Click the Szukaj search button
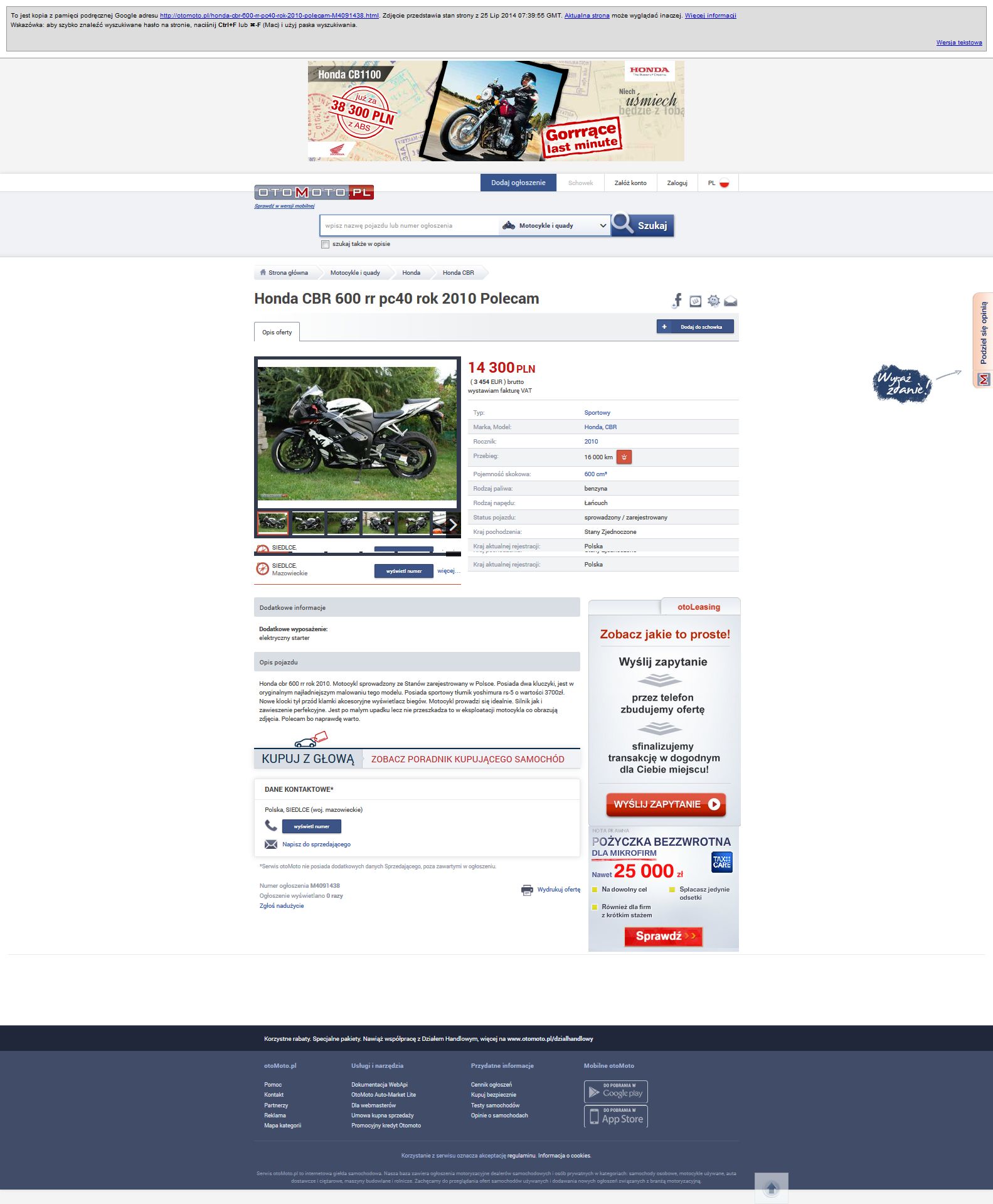Image resolution: width=993 pixels, height=1204 pixels. (x=642, y=225)
